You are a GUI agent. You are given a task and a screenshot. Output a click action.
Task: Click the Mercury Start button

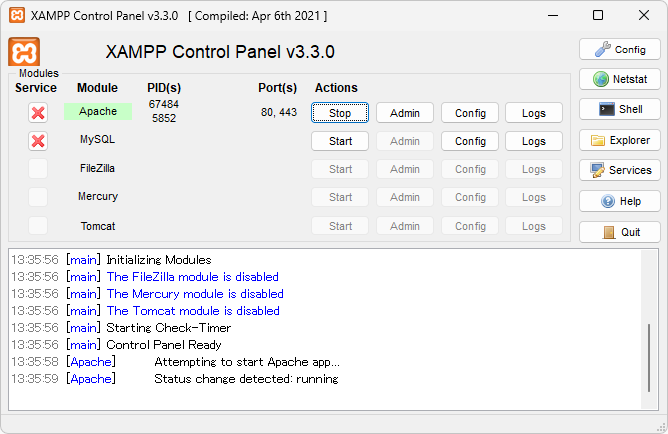tap(340, 197)
